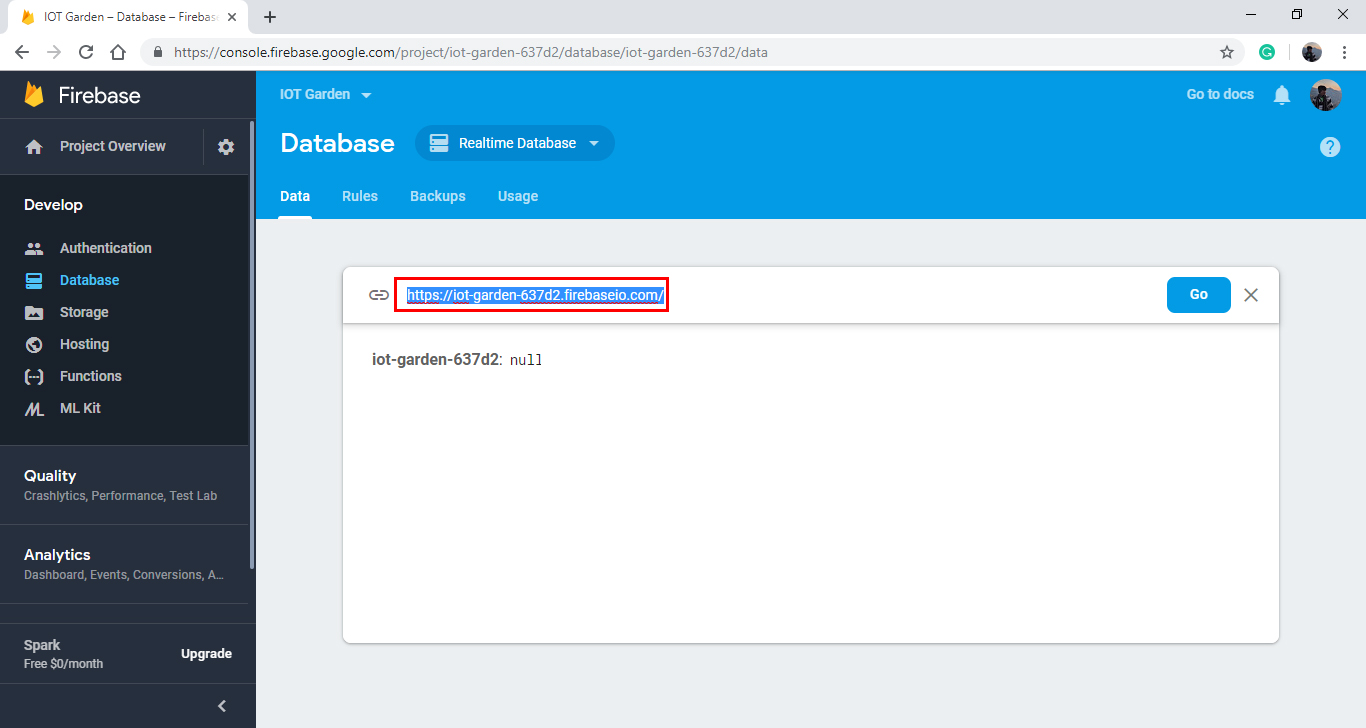This screenshot has width=1366, height=728.
Task: Bookmark this page with the star icon
Action: (1227, 51)
